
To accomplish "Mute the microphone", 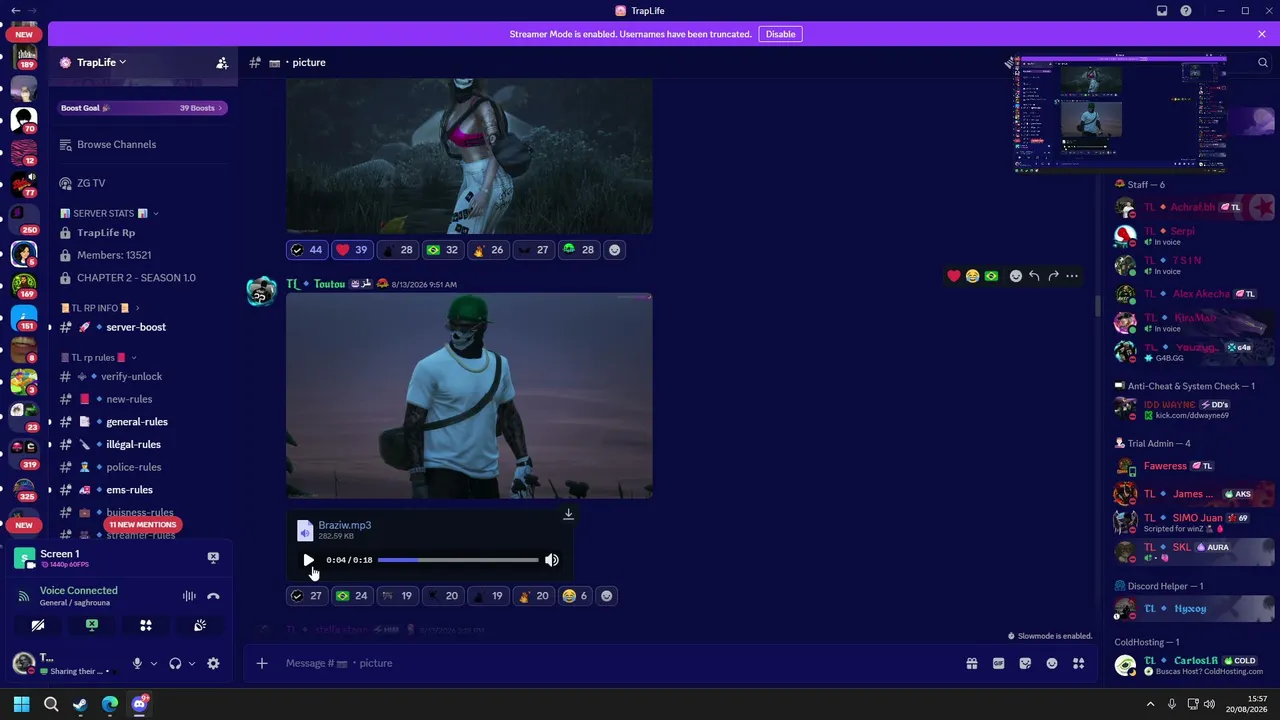I will 137,663.
